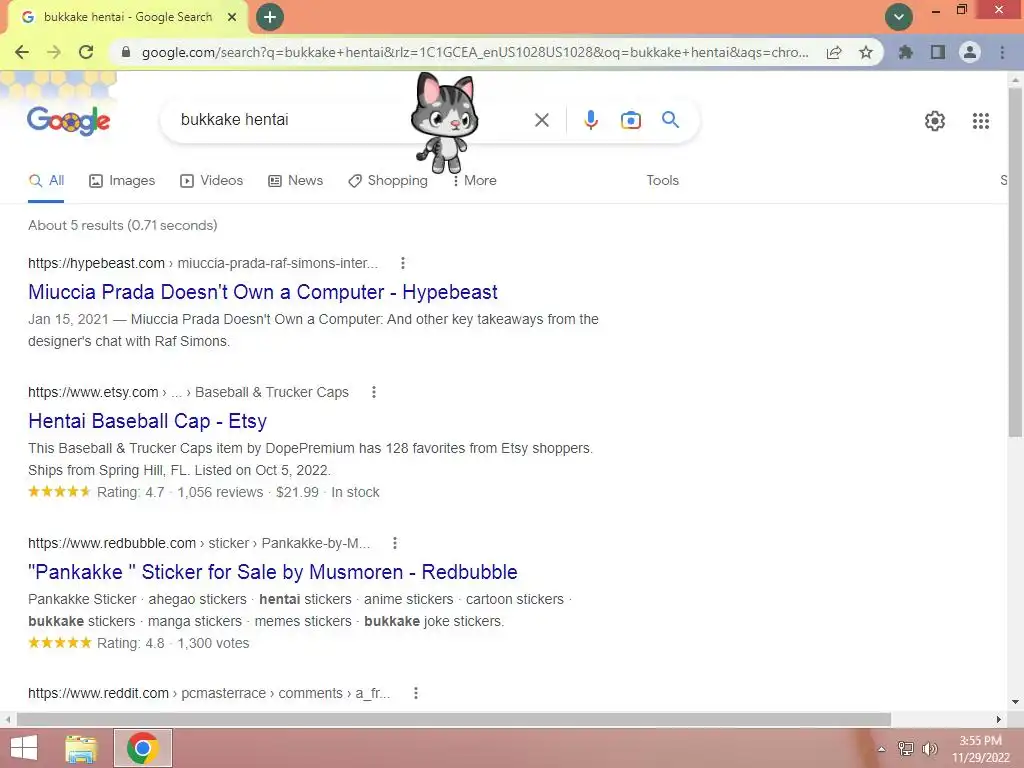Open the Hentai Baseball Cap Etsy link
The height and width of the screenshot is (768, 1024).
148,421
